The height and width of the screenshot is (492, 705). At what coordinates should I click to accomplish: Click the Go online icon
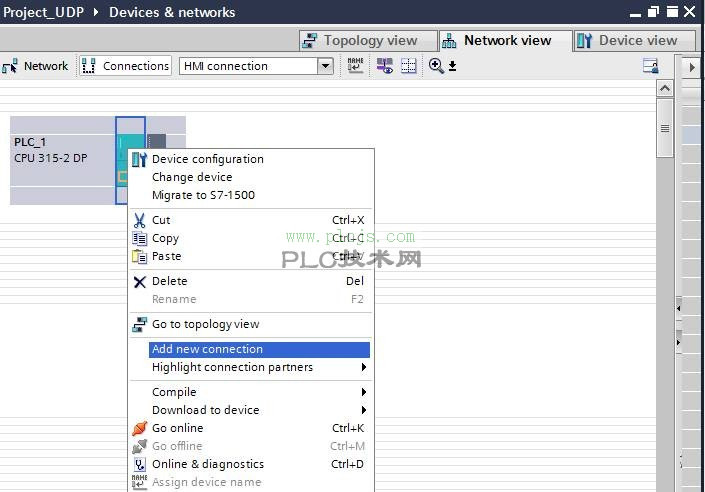tap(140, 428)
